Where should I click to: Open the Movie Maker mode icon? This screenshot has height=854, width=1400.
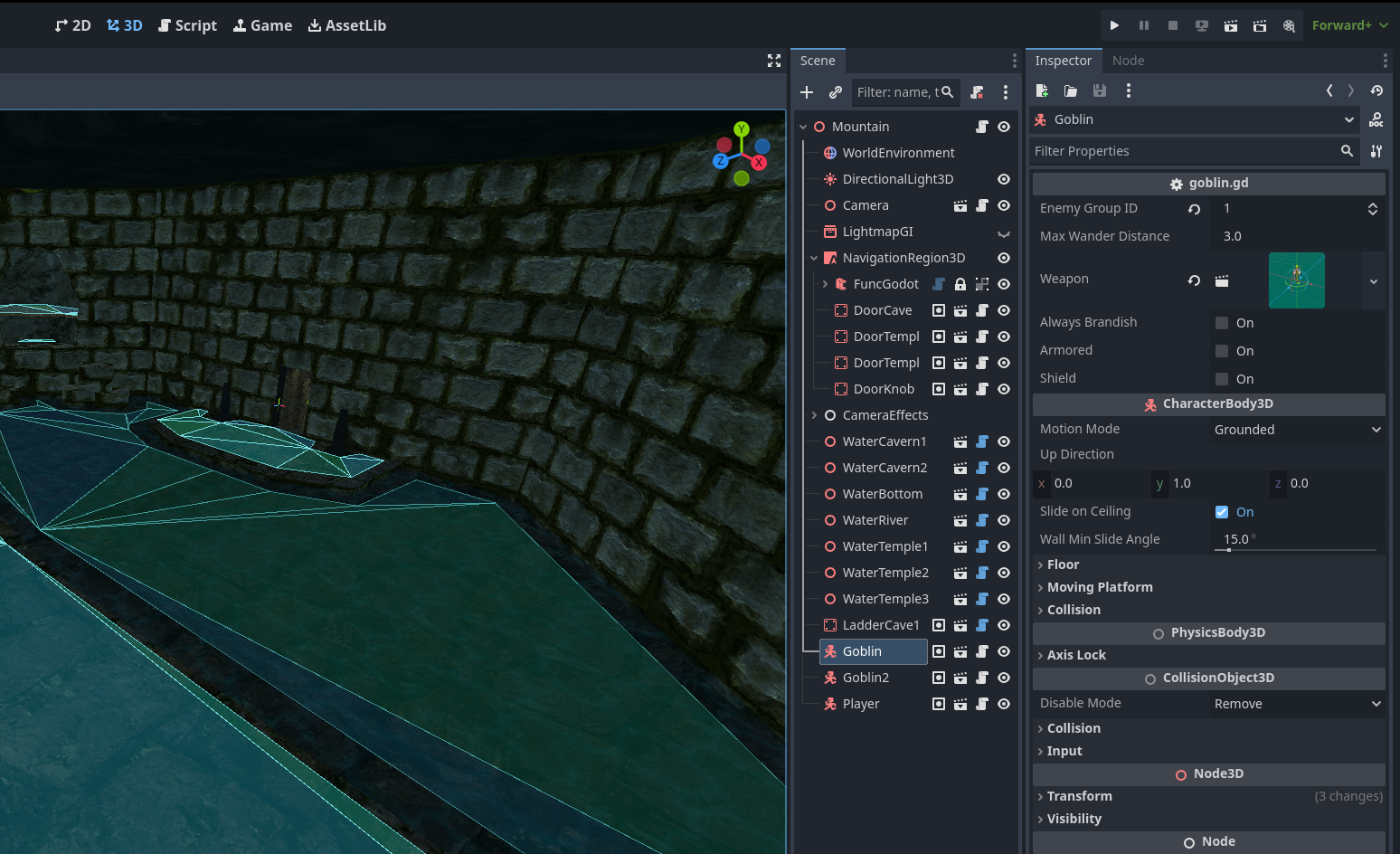1289,25
